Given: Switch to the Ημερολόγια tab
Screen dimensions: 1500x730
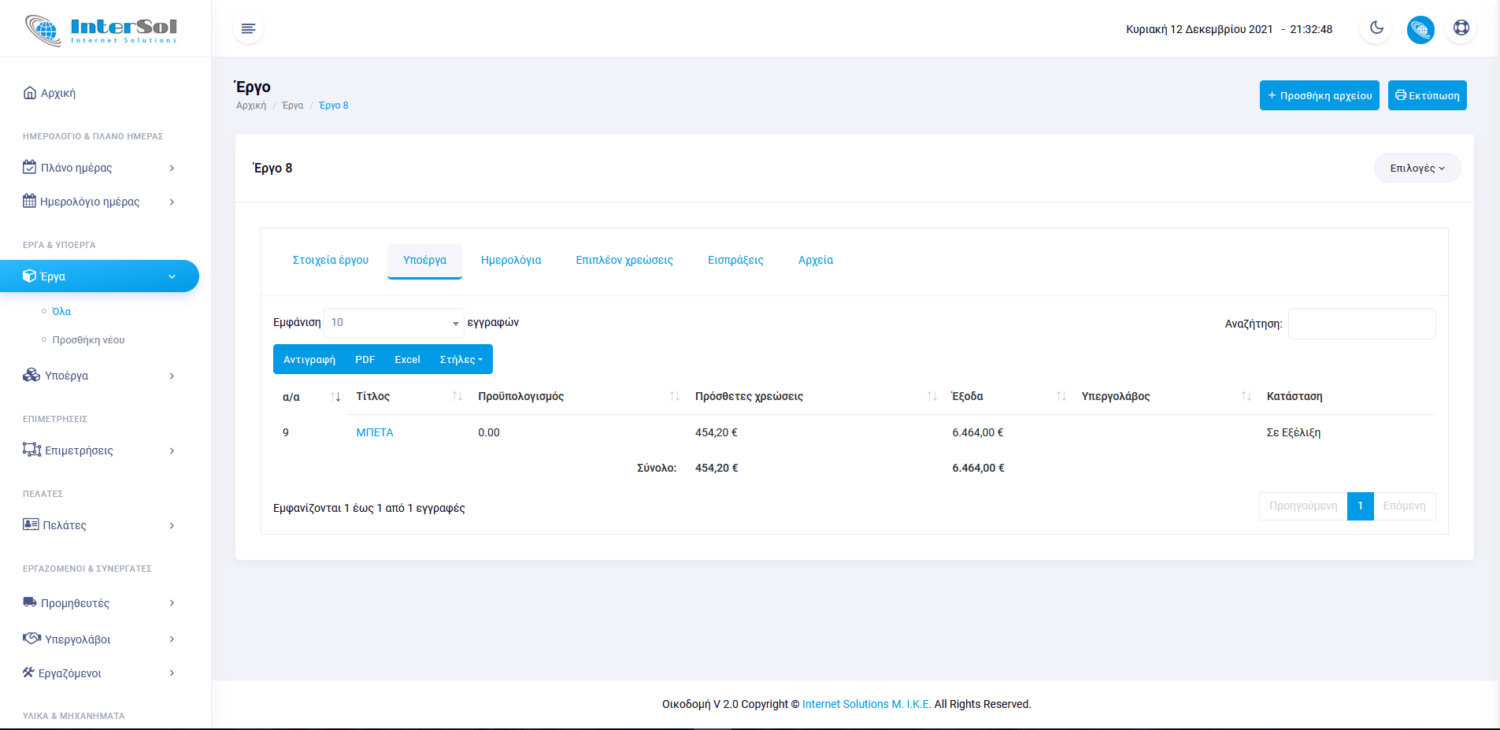Looking at the screenshot, I should tap(511, 260).
